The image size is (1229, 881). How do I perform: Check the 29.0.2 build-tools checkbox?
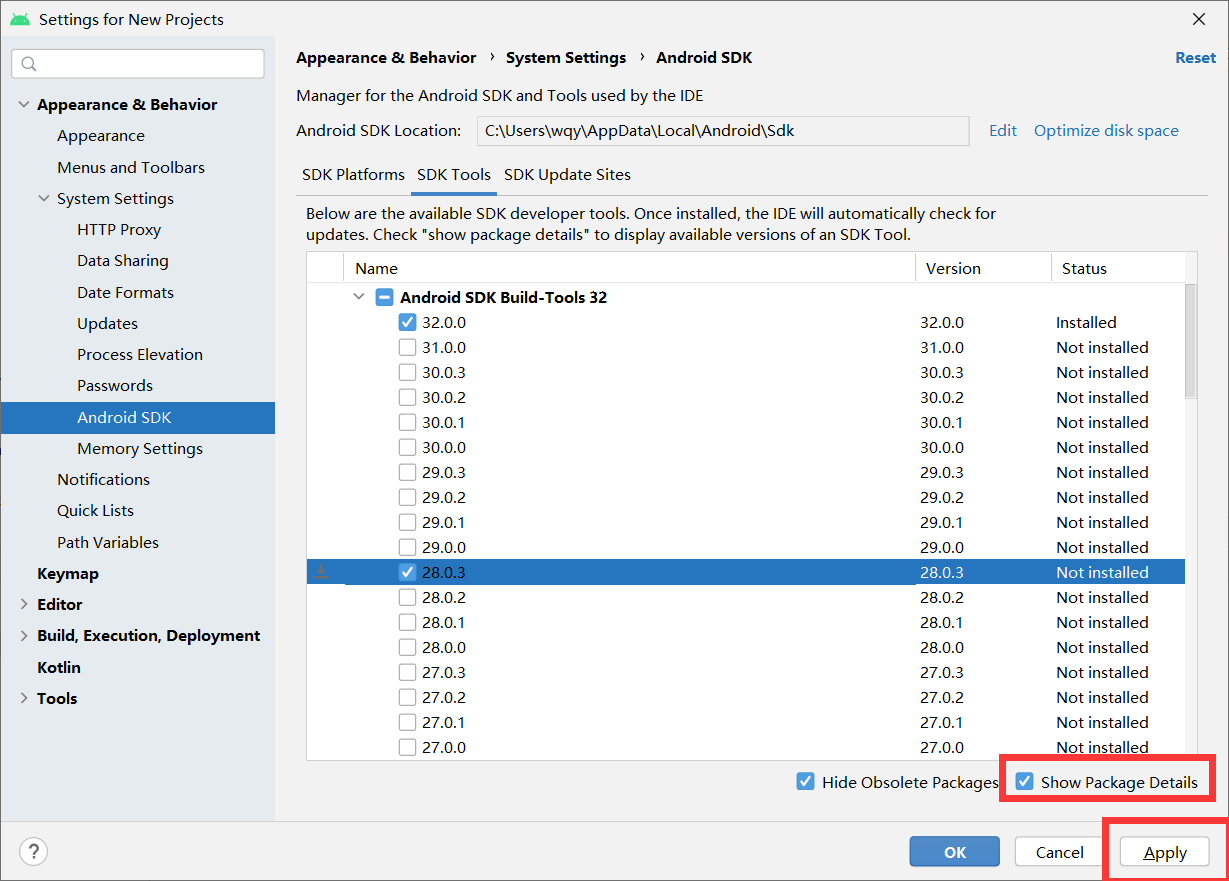coord(407,497)
